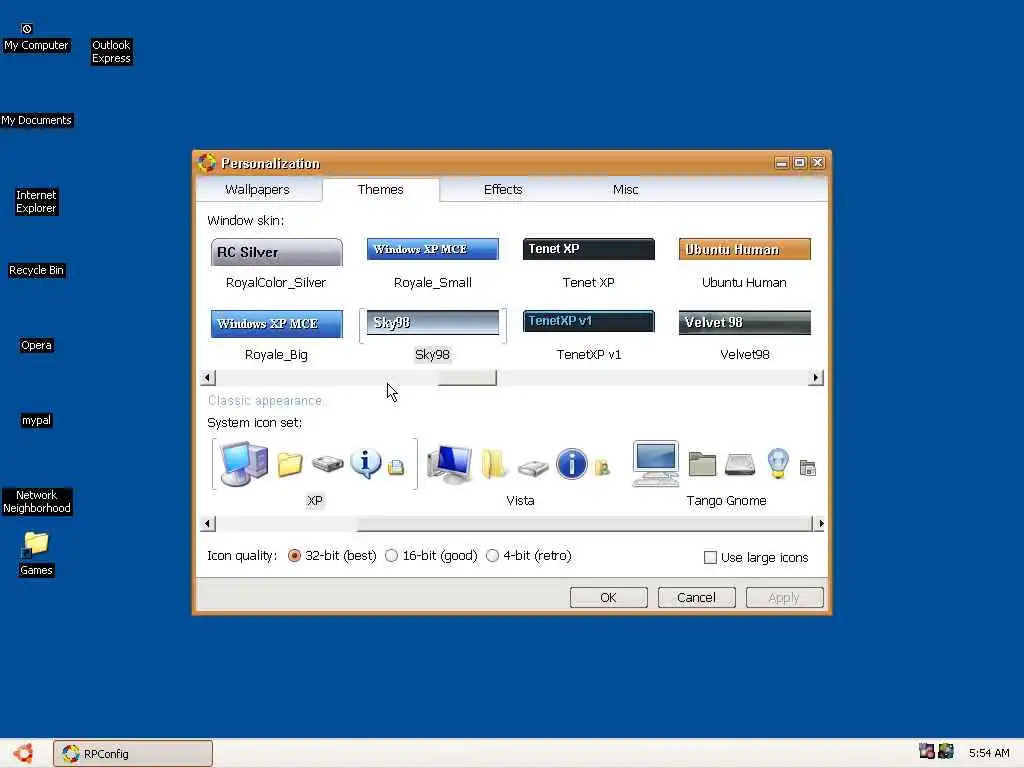Select the Outlook Express desktop shortcut
This screenshot has height=768, width=1024.
pos(111,51)
